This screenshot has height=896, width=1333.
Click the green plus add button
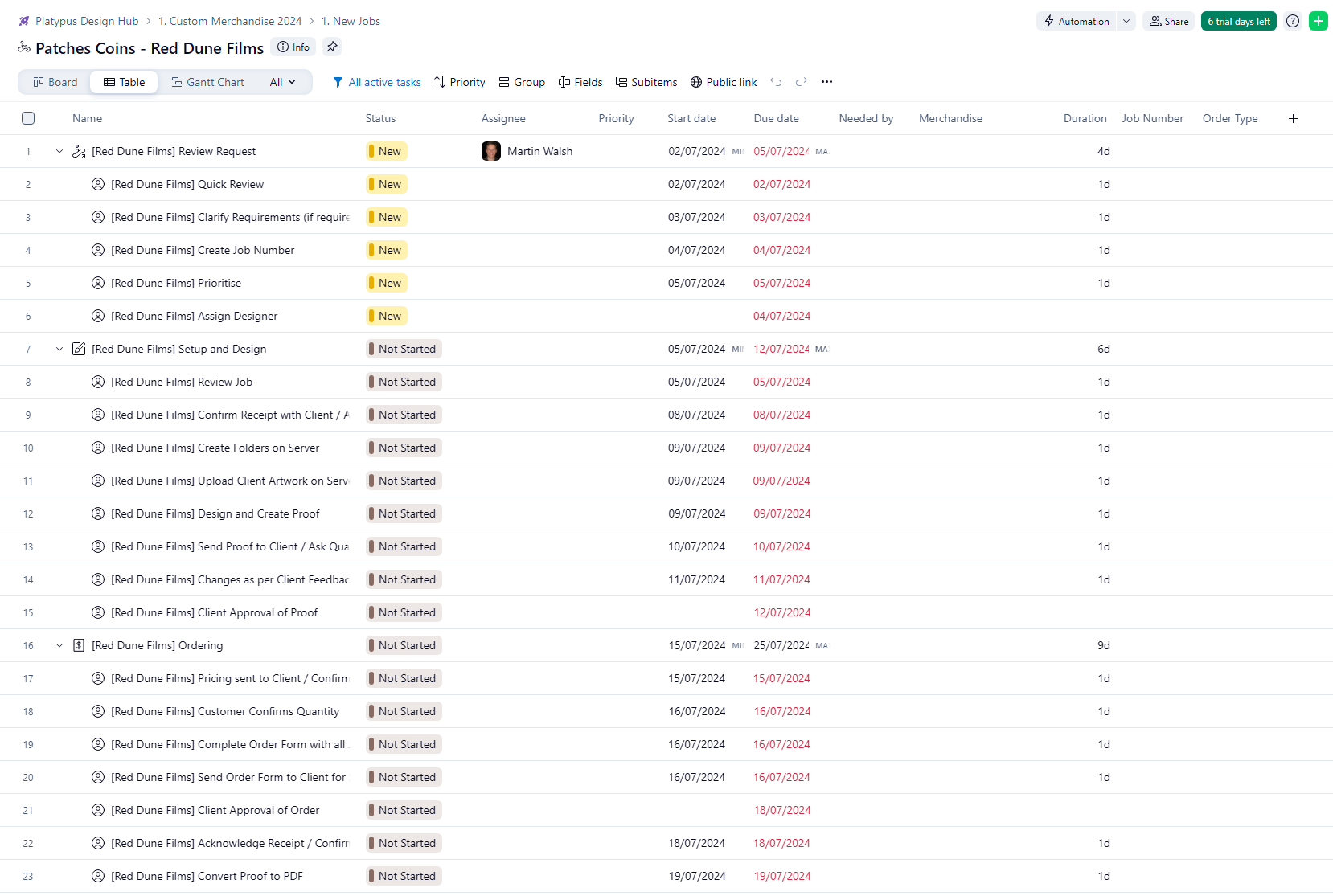1319,22
